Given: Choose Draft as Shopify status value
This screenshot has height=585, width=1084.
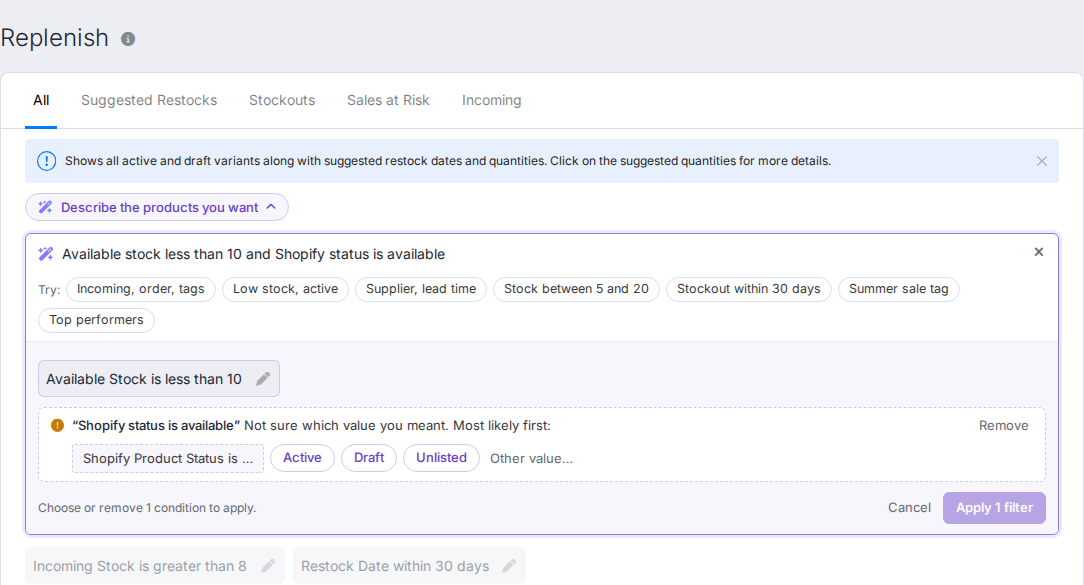Looking at the screenshot, I should (x=369, y=458).
